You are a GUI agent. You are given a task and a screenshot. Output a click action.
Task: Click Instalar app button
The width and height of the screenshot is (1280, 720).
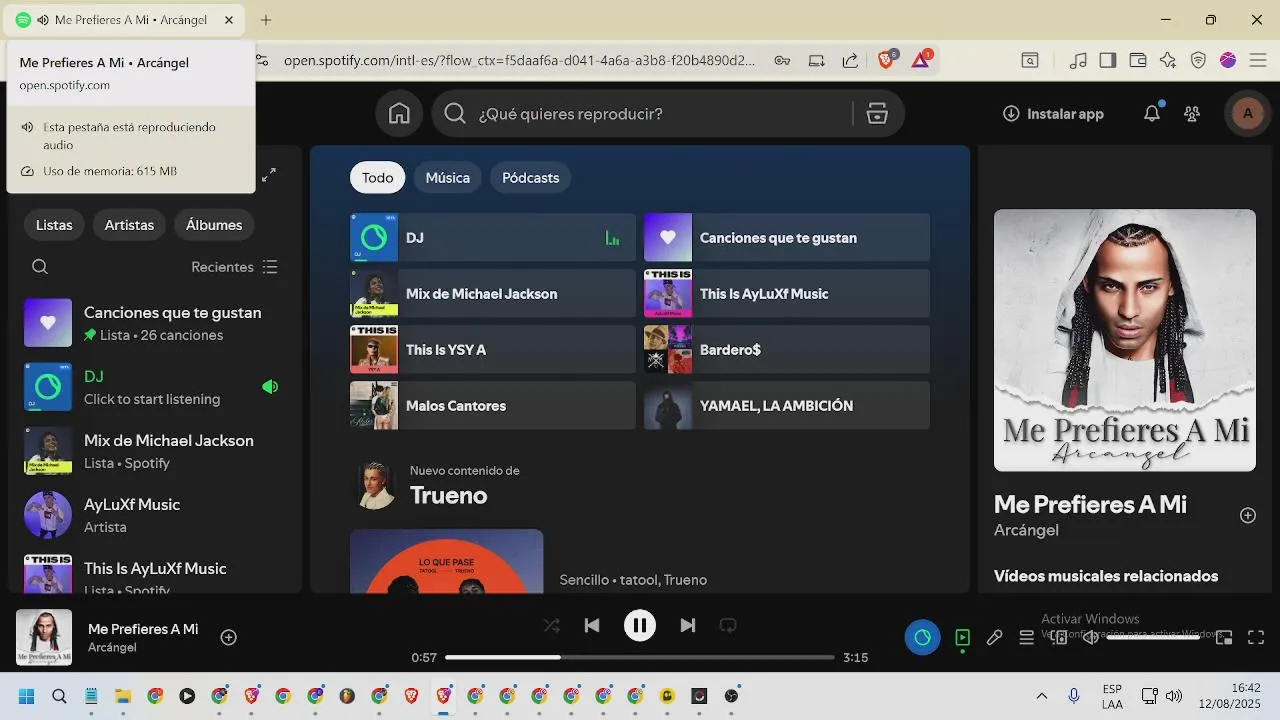pyautogui.click(x=1053, y=114)
